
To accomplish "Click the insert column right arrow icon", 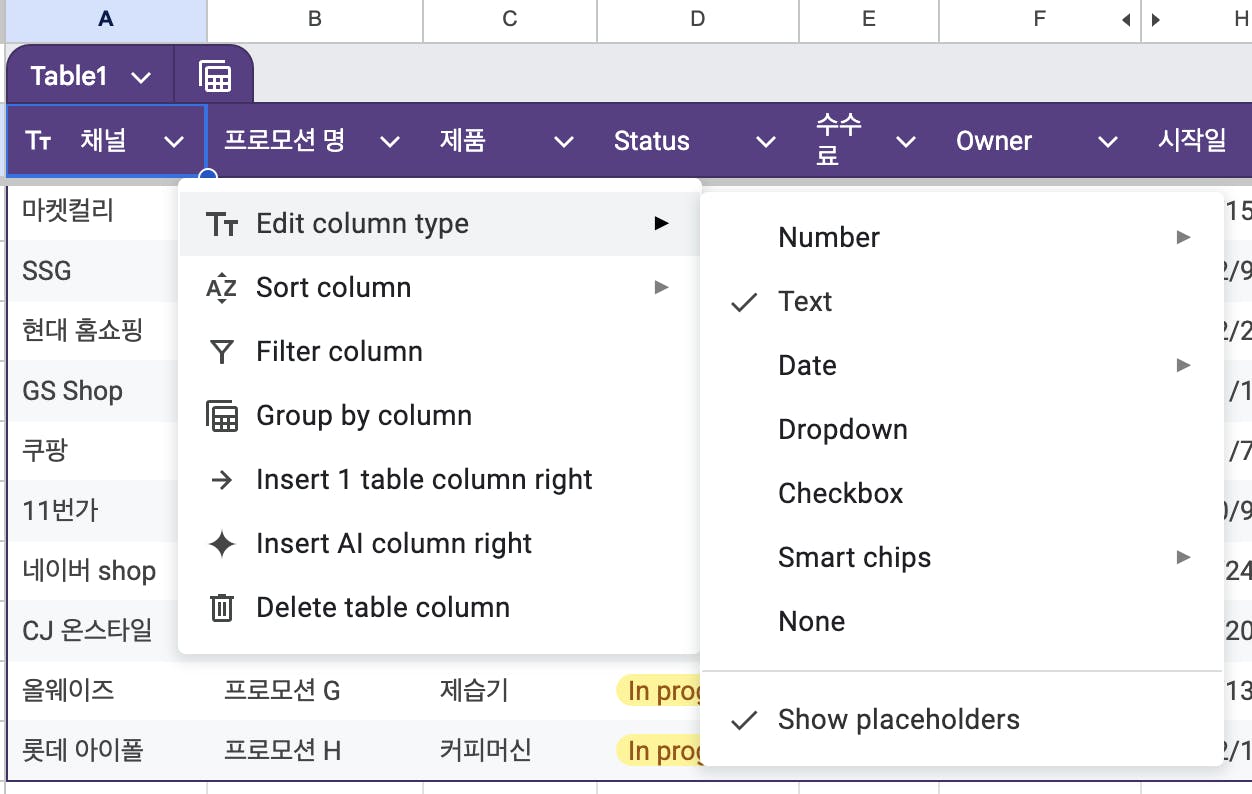I will point(221,480).
